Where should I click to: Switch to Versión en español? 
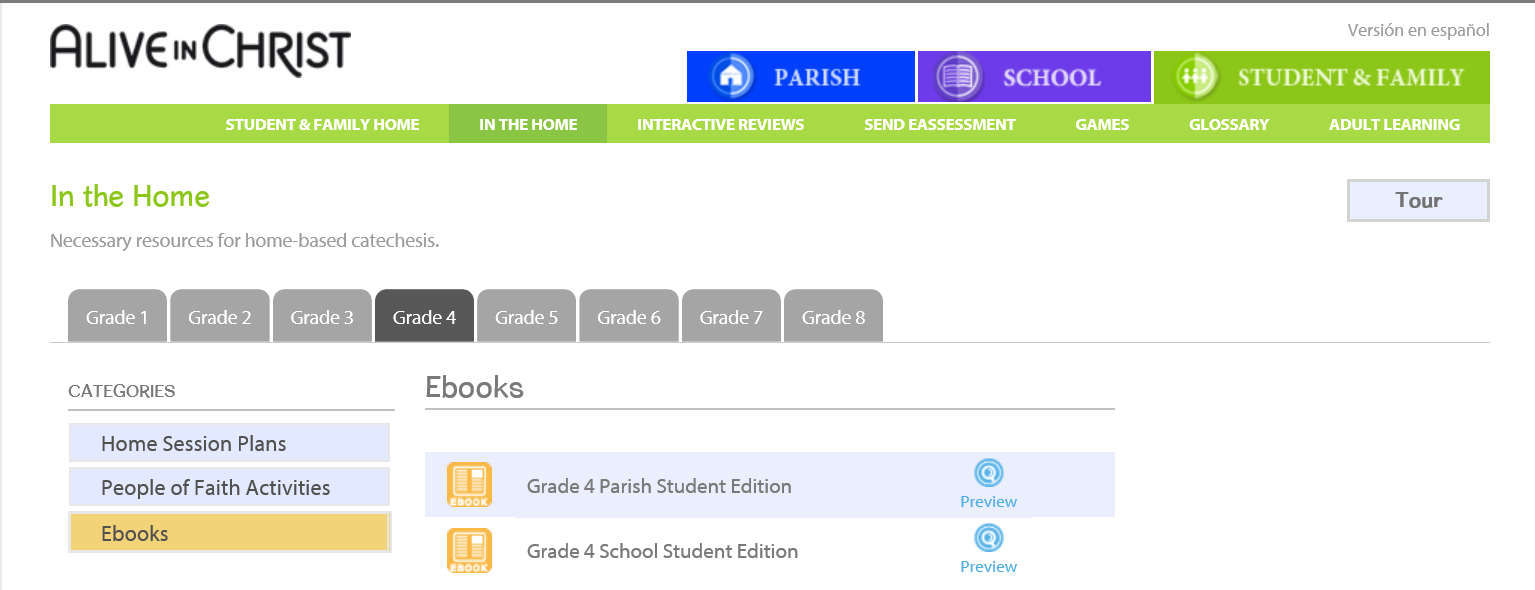[x=1418, y=30]
